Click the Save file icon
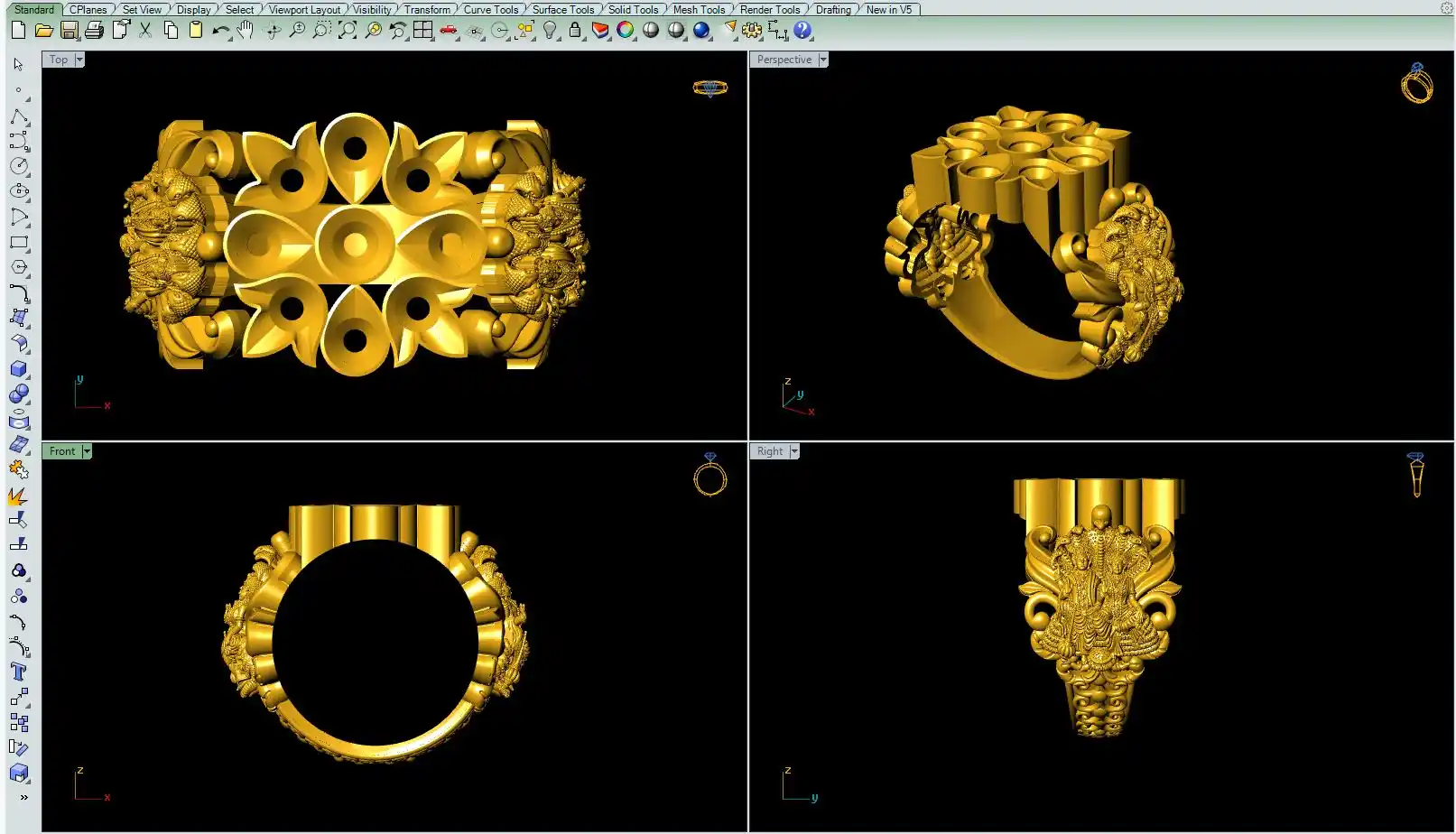This screenshot has width=1456, height=834. (x=69, y=30)
